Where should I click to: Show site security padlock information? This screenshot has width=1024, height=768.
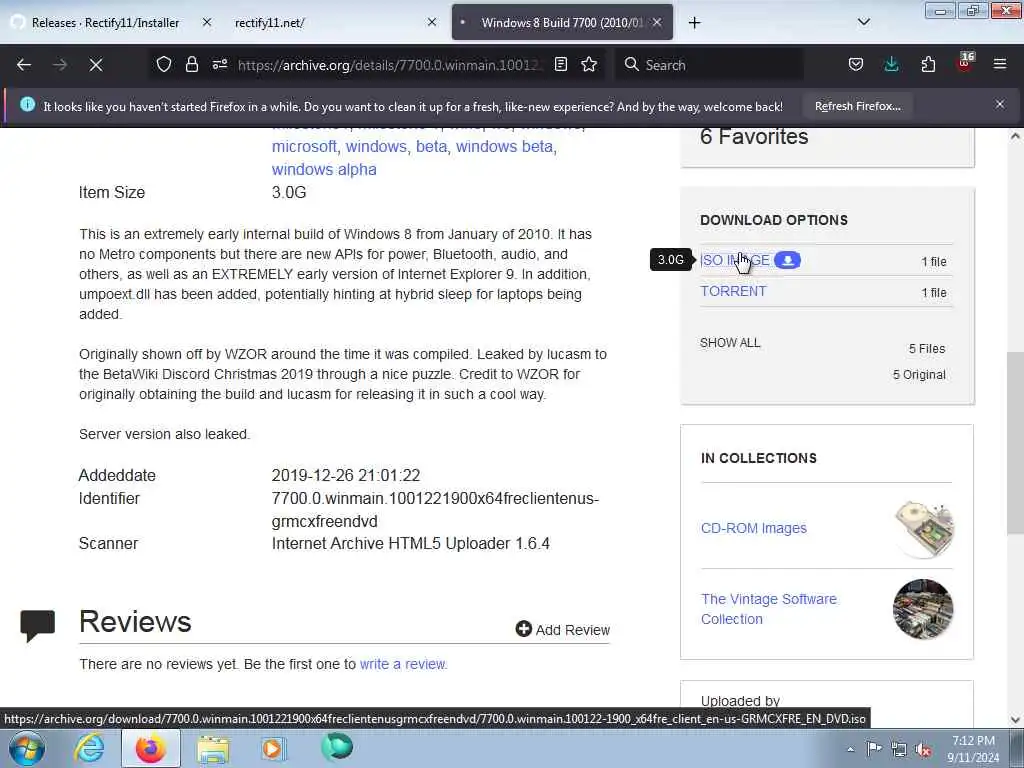pos(191,64)
